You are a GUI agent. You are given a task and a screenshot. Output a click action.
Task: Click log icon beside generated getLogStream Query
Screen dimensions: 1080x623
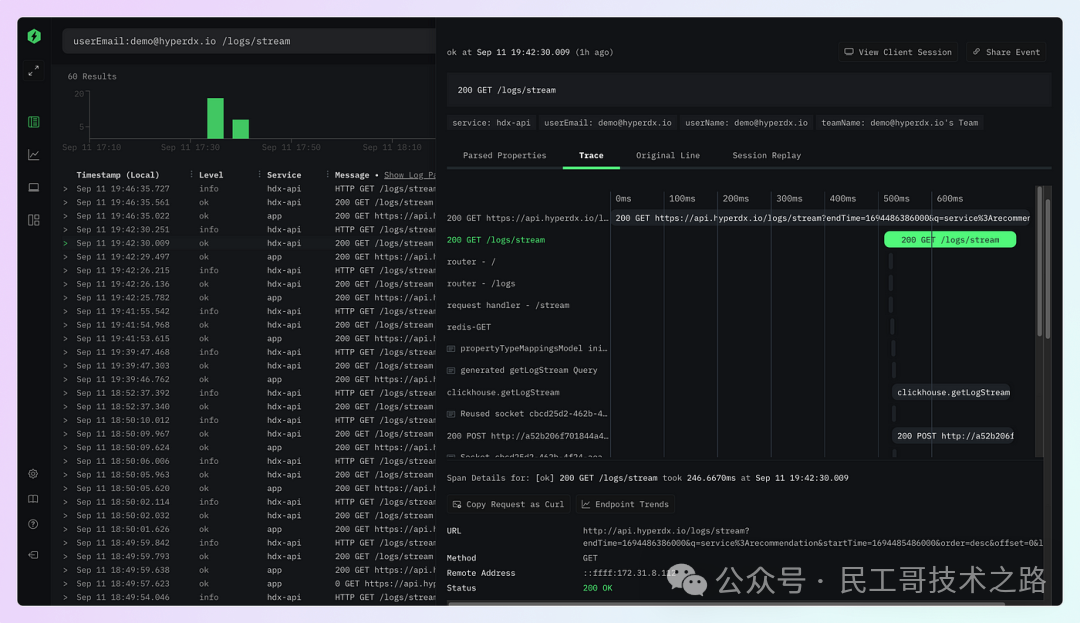(x=451, y=370)
